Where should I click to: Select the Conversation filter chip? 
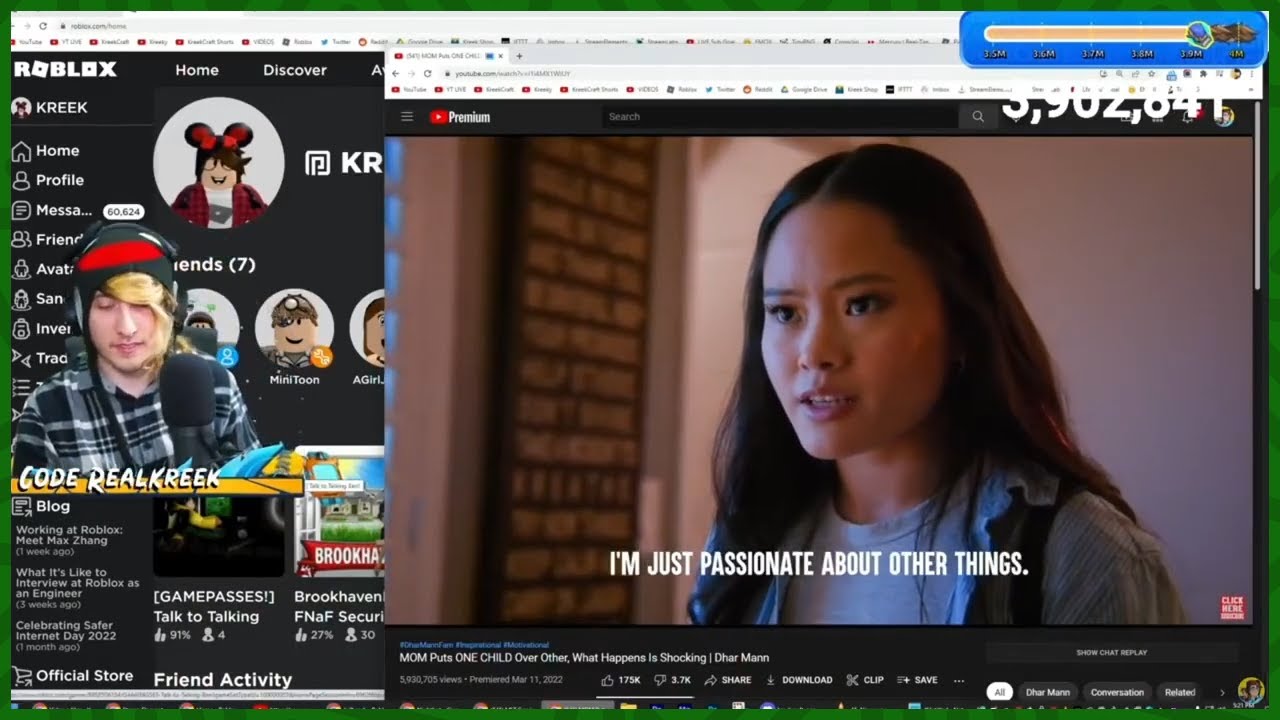(1117, 692)
